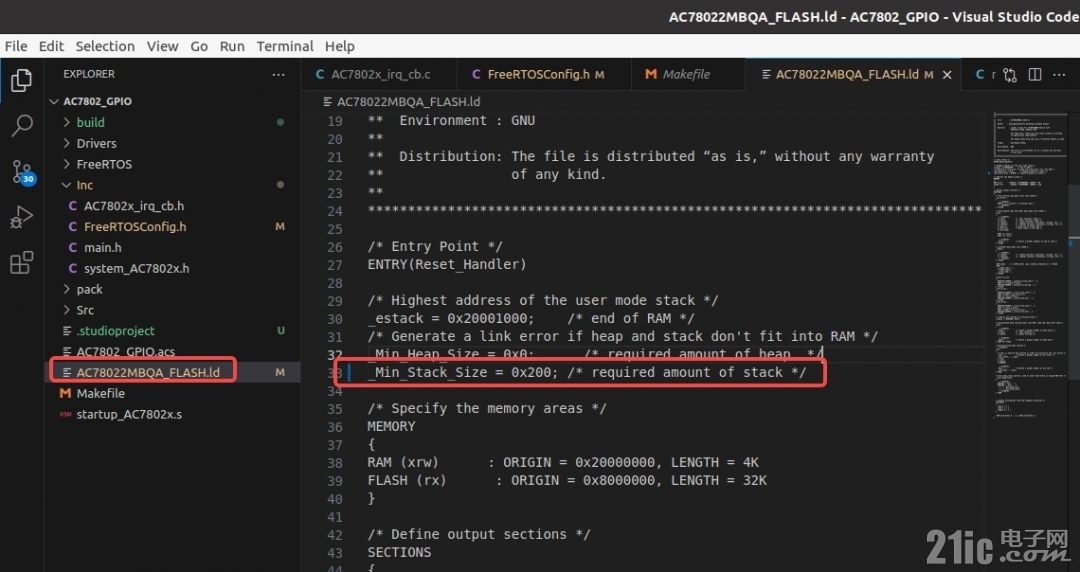Open the Search view in activity bar

coord(21,125)
